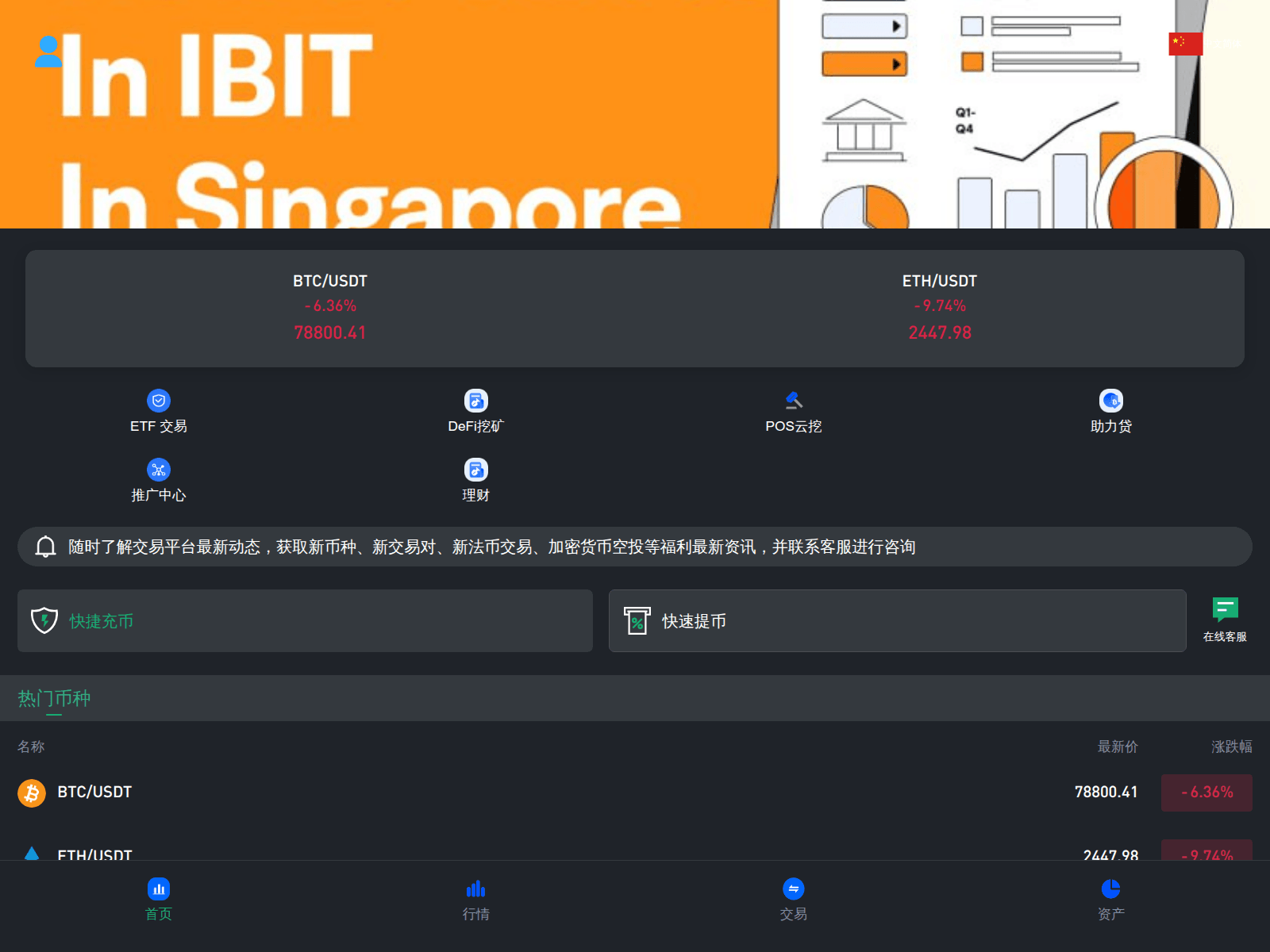Image resolution: width=1270 pixels, height=952 pixels.
Task: Click the 快速提币 withdraw button
Action: (898, 620)
